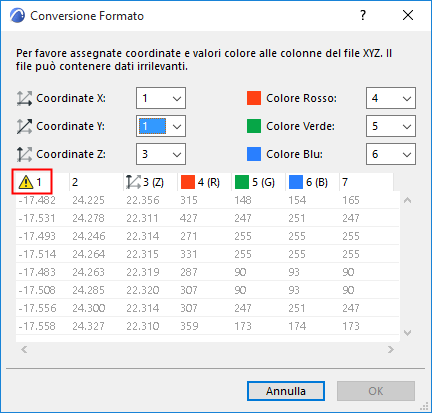Click cell value 24.278
Viewport: 432px width, 413px height.
coord(88,218)
